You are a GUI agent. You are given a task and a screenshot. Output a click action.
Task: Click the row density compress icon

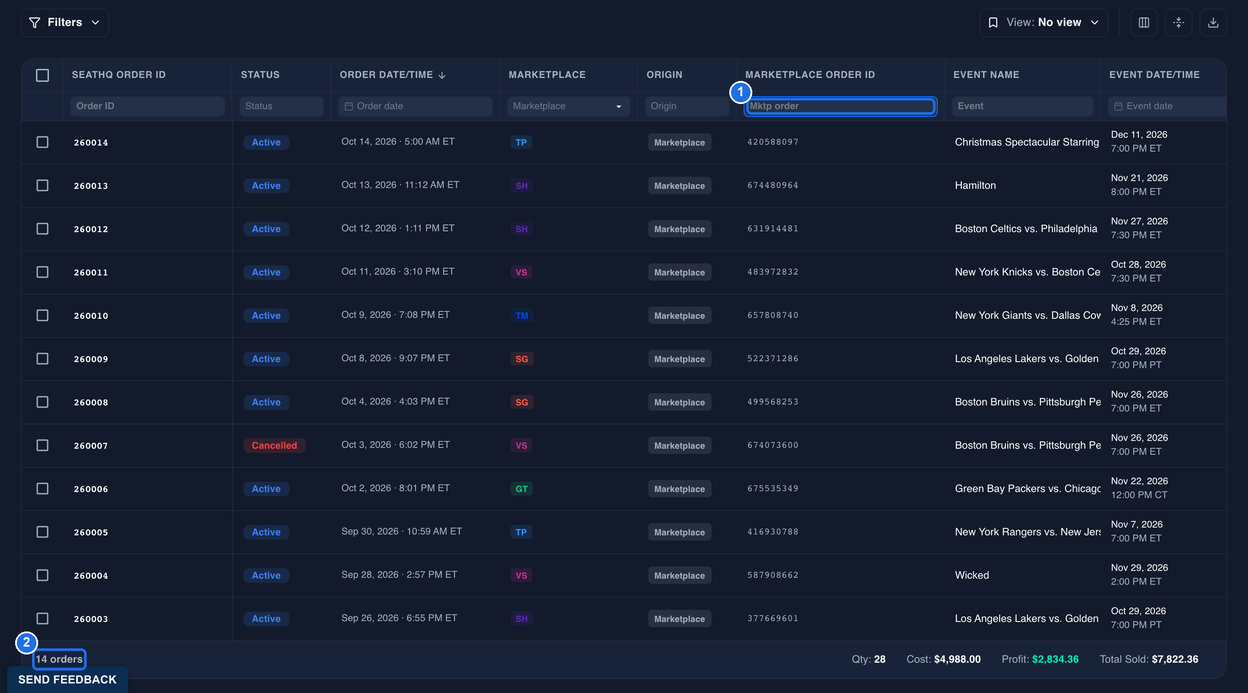(x=1178, y=22)
